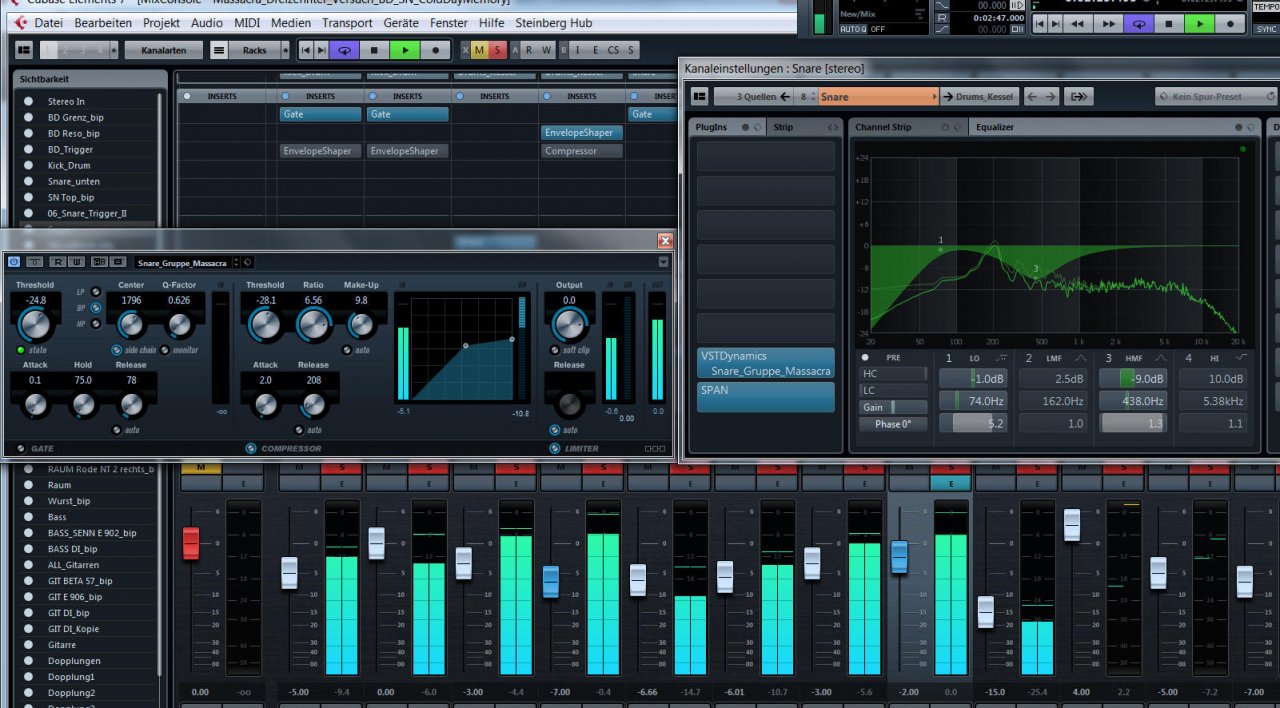Toggle Compressor Make-Up auto button
Image resolution: width=1280 pixels, height=708 pixels.
pyautogui.click(x=347, y=350)
